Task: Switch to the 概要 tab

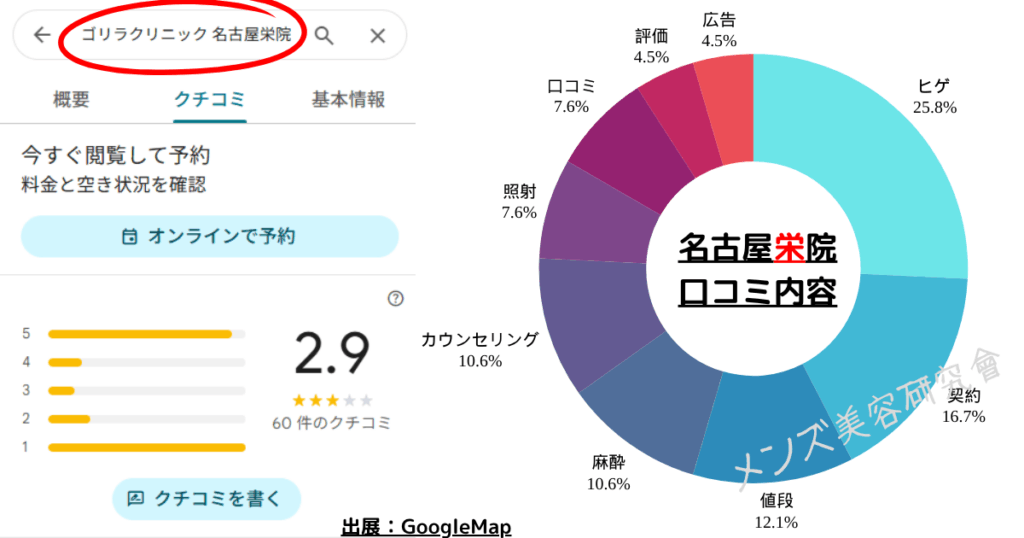Action: pos(71,100)
